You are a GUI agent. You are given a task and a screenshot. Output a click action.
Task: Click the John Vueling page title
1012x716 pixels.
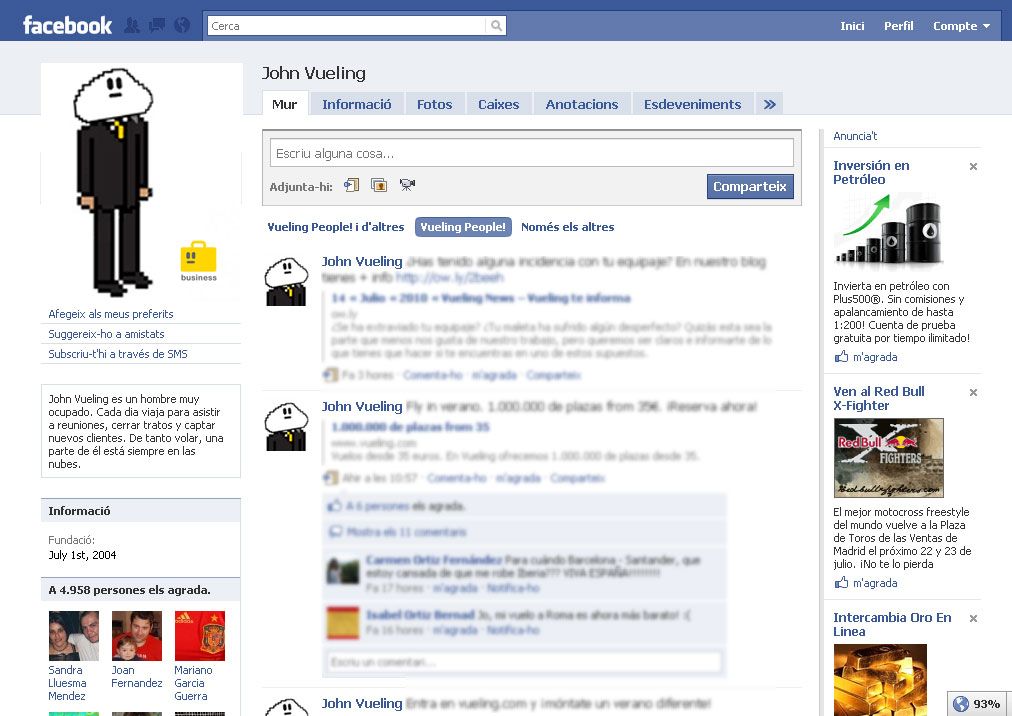314,73
